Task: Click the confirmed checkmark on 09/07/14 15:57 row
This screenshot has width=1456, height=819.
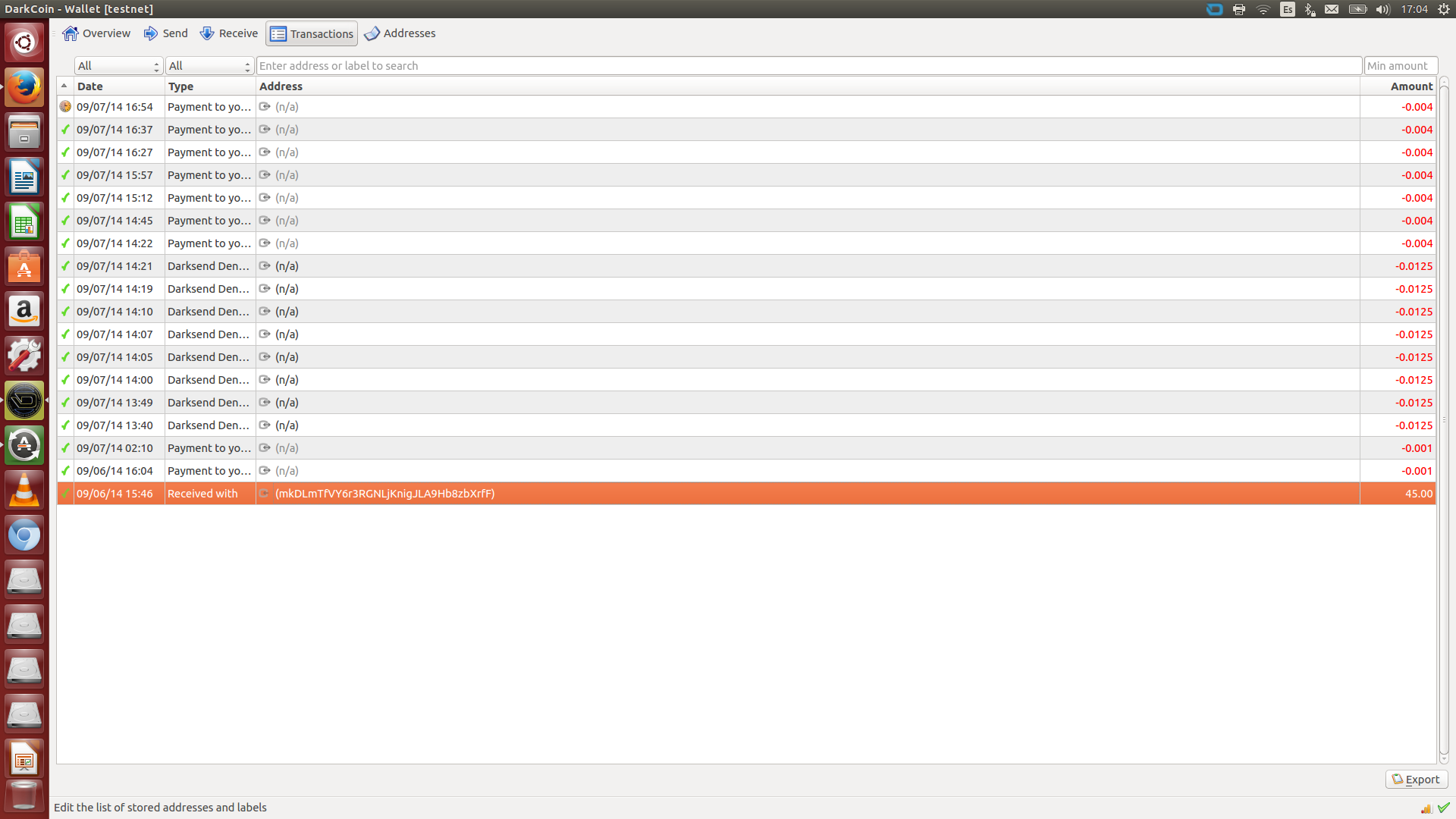Action: point(65,175)
